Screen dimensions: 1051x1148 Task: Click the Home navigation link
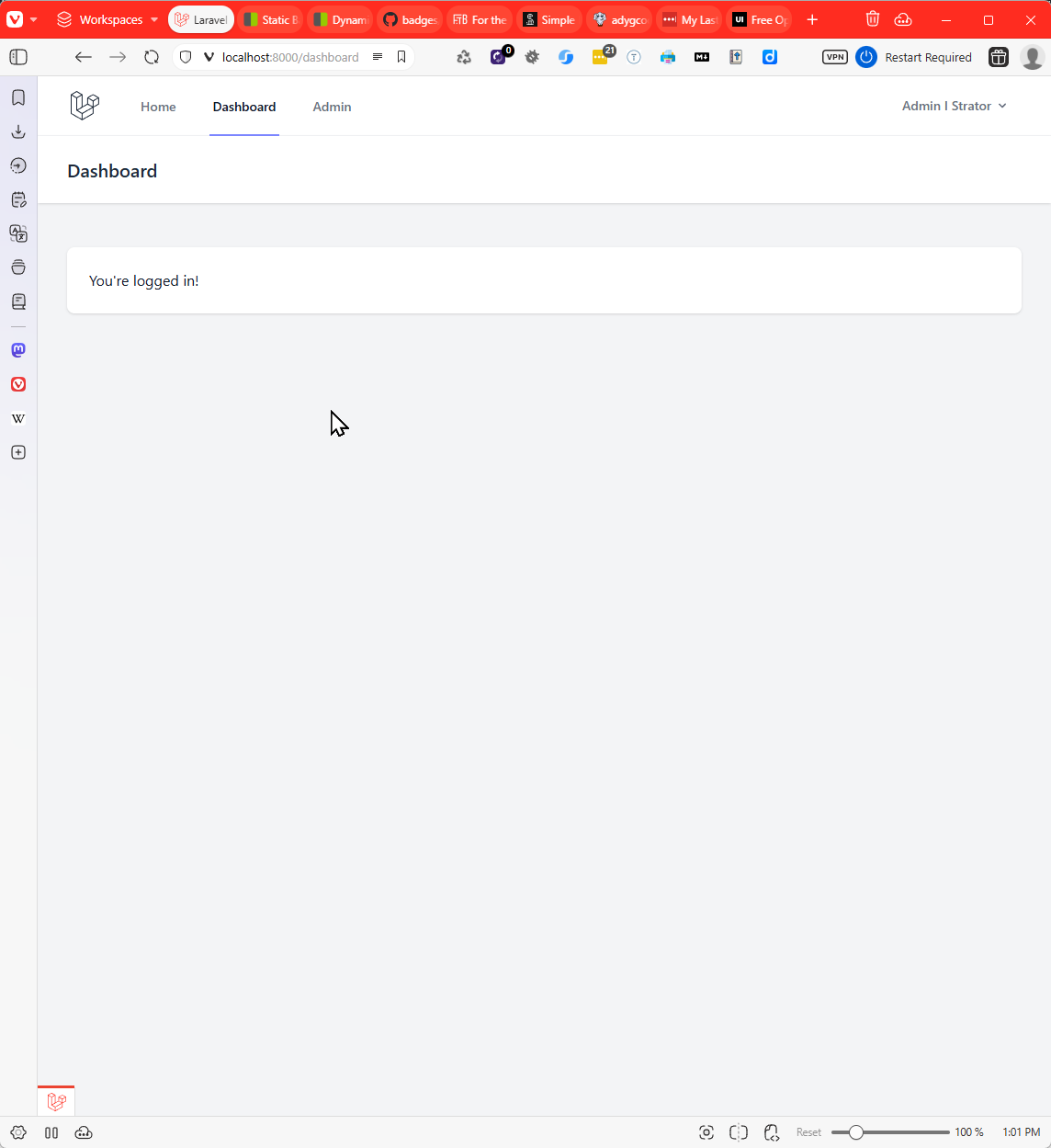pos(158,107)
